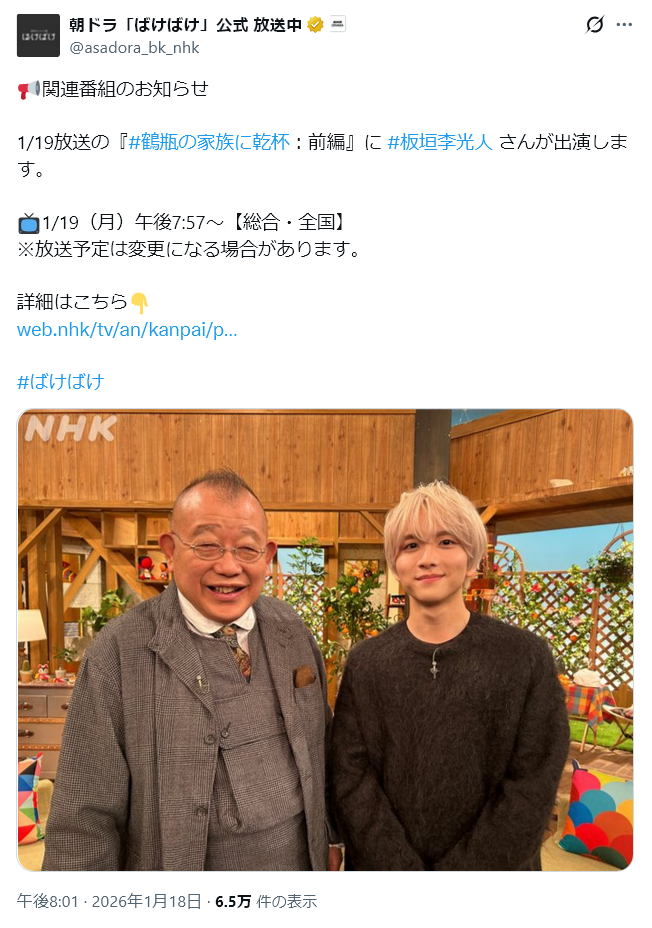
Task: Open the @asadora_bk_nhk handle
Action: pos(134,48)
